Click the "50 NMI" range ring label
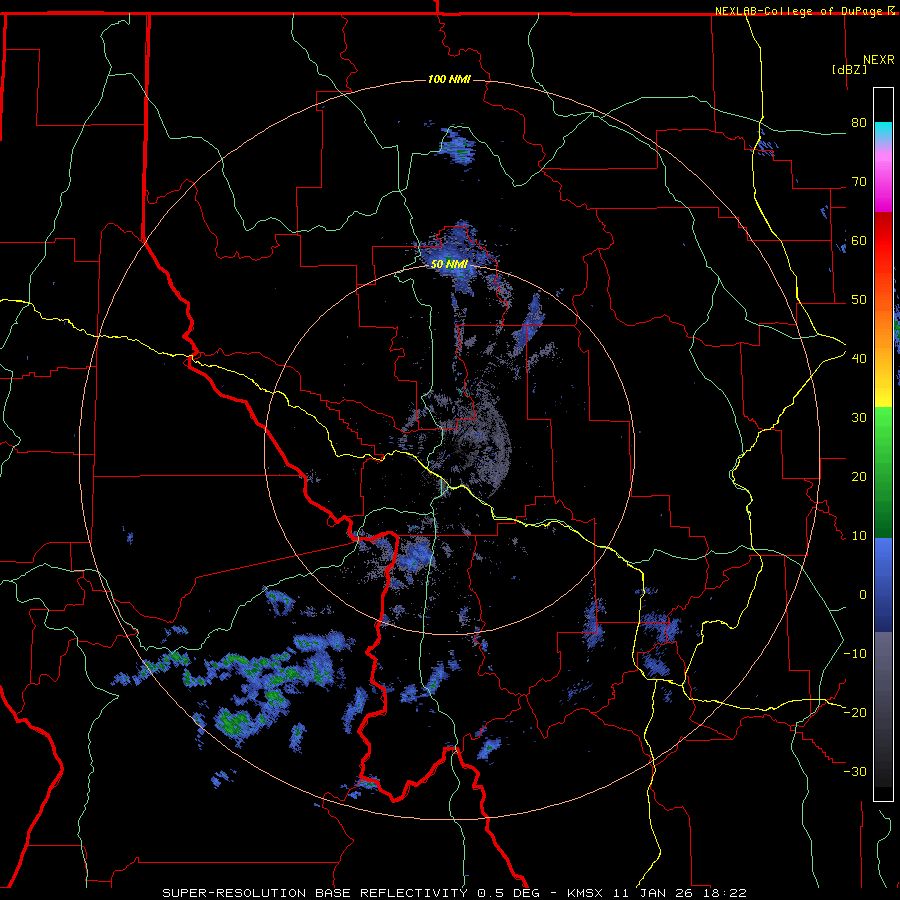The image size is (900, 900). [449, 264]
